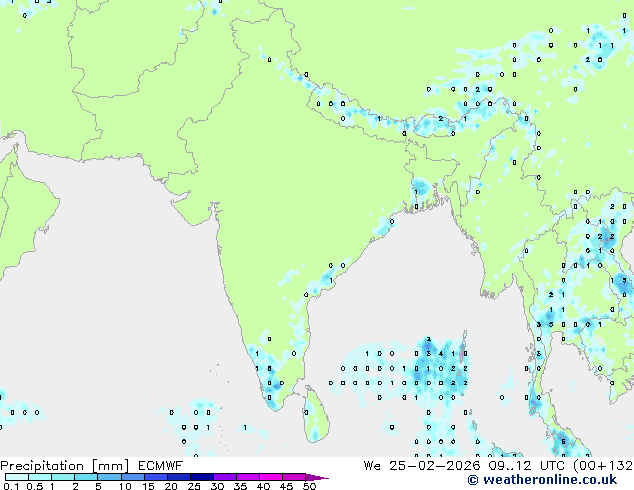Select the 10–15 mm blue legend swatch

[x=133, y=477]
